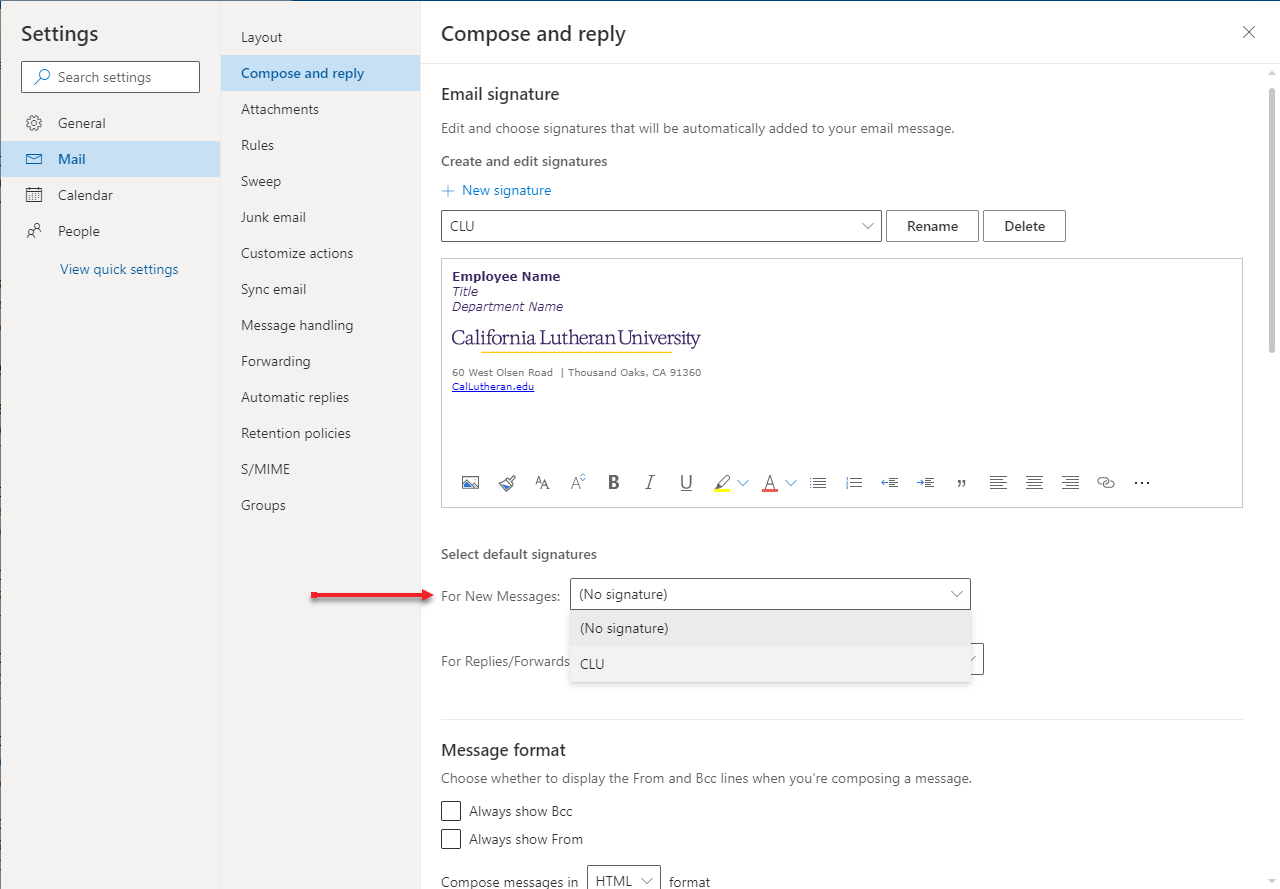Image resolution: width=1280 pixels, height=889 pixels.
Task: Open Message handling settings
Action: 320,325
